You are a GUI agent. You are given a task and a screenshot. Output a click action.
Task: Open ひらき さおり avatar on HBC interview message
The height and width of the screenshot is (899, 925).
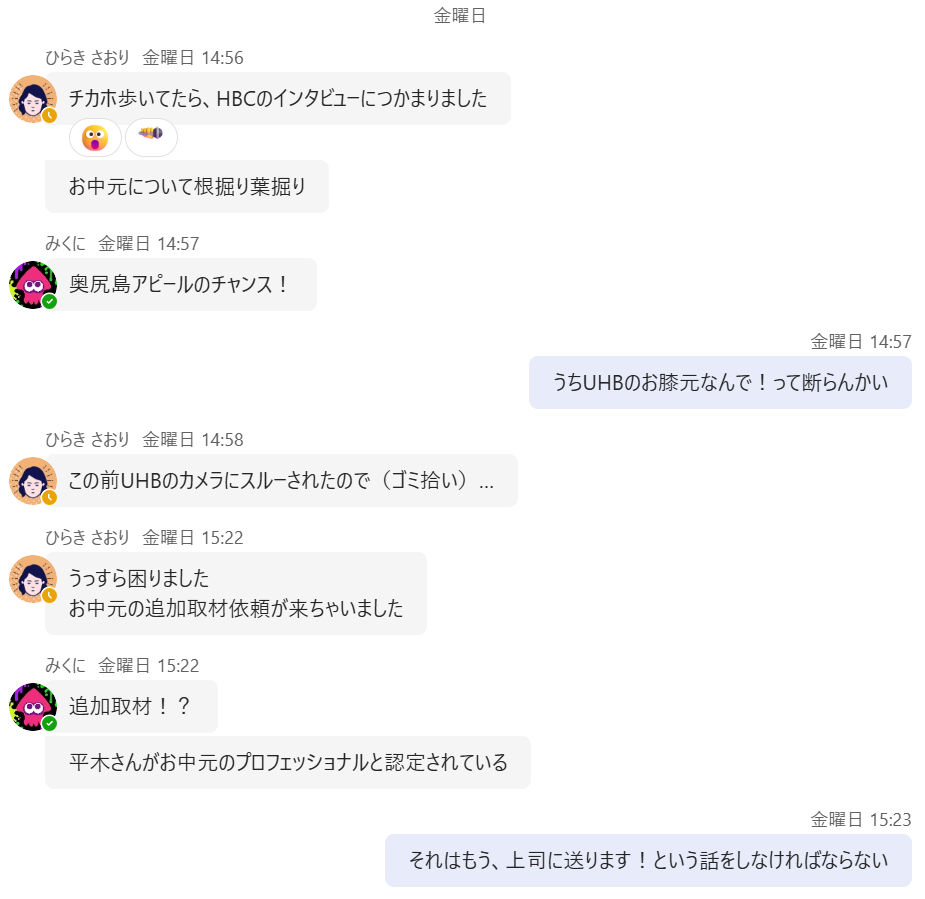[33, 99]
